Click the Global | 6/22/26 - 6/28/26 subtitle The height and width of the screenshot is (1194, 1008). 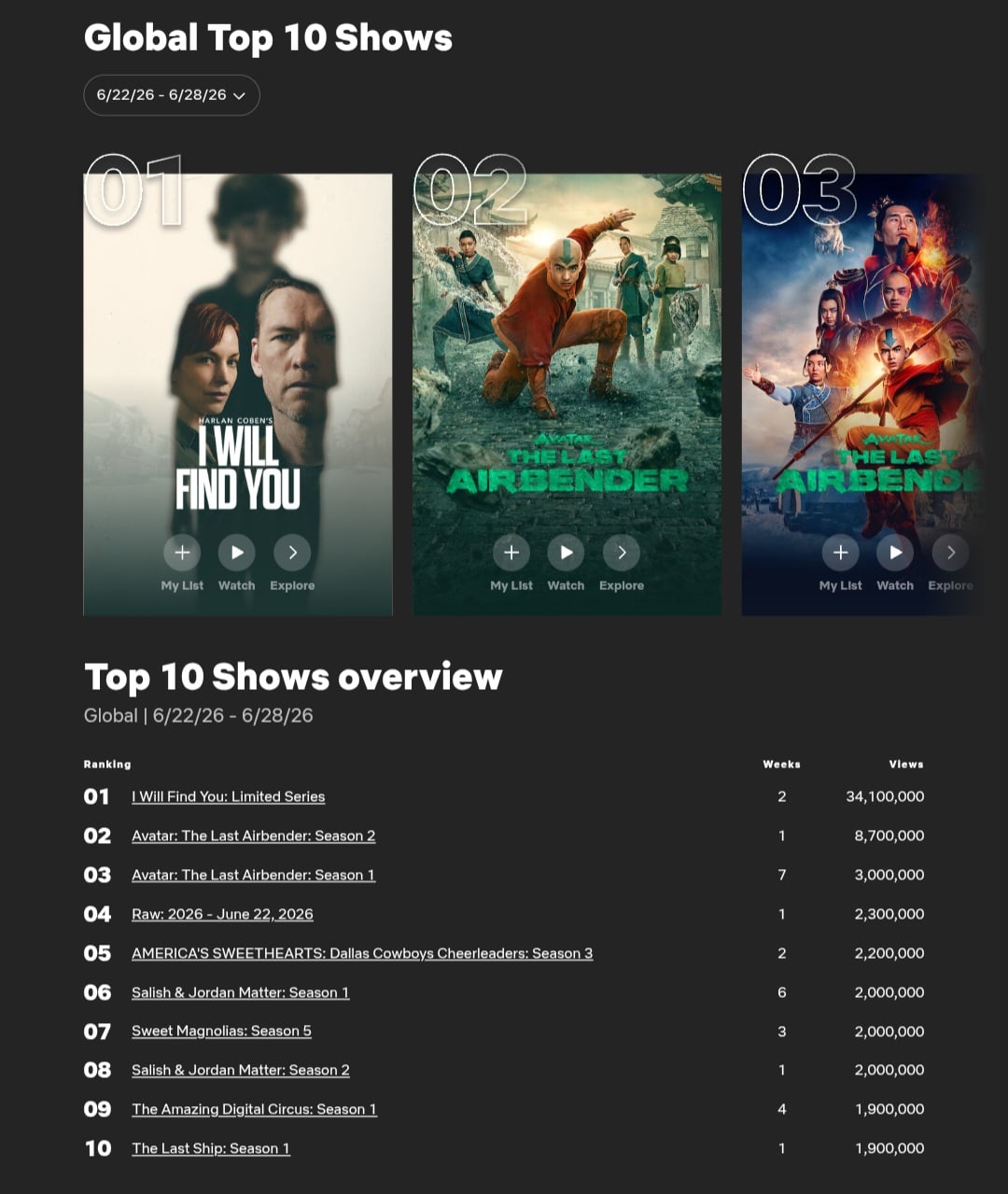click(x=199, y=715)
